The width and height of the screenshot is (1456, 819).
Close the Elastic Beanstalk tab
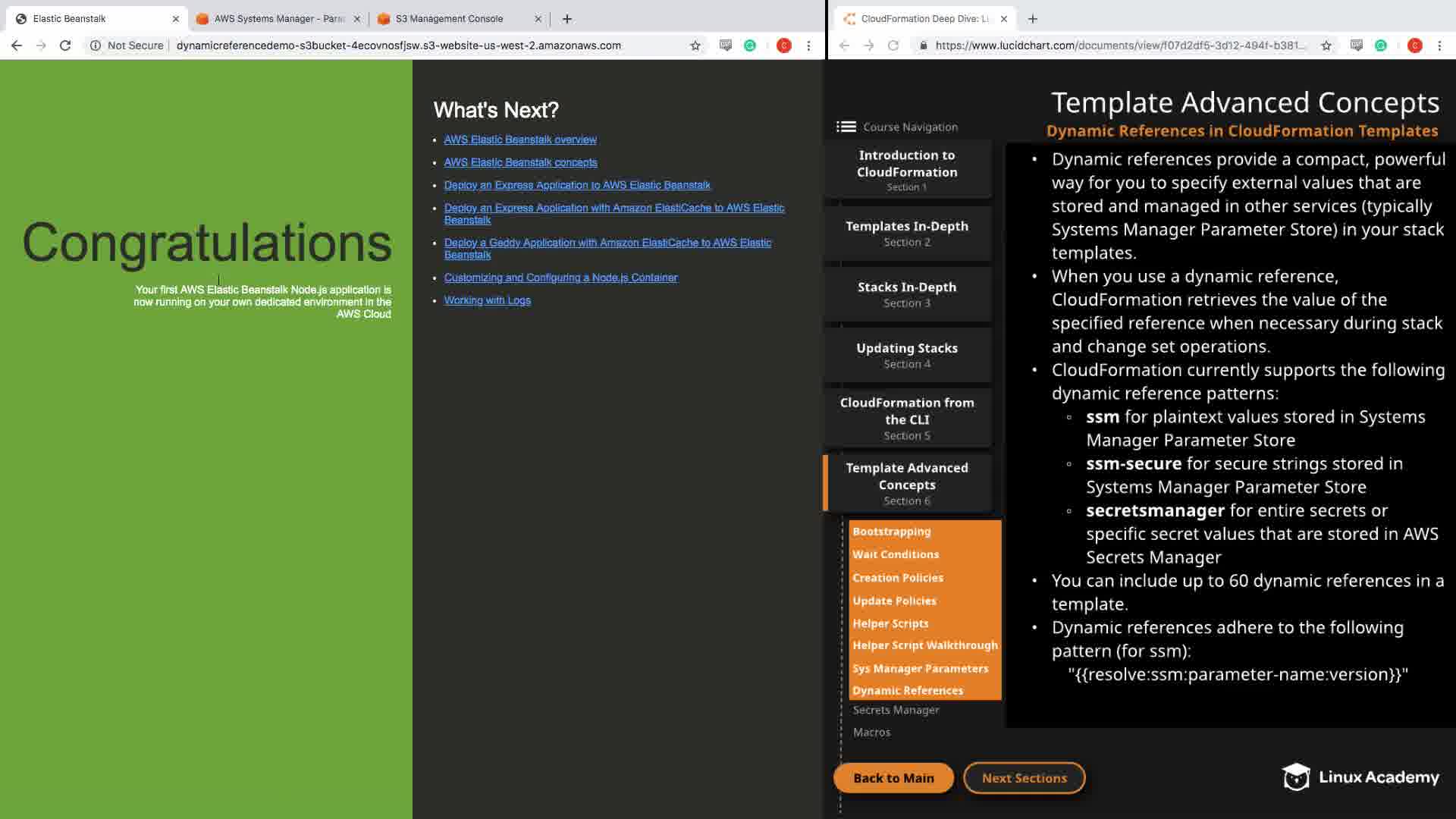pyautogui.click(x=175, y=18)
